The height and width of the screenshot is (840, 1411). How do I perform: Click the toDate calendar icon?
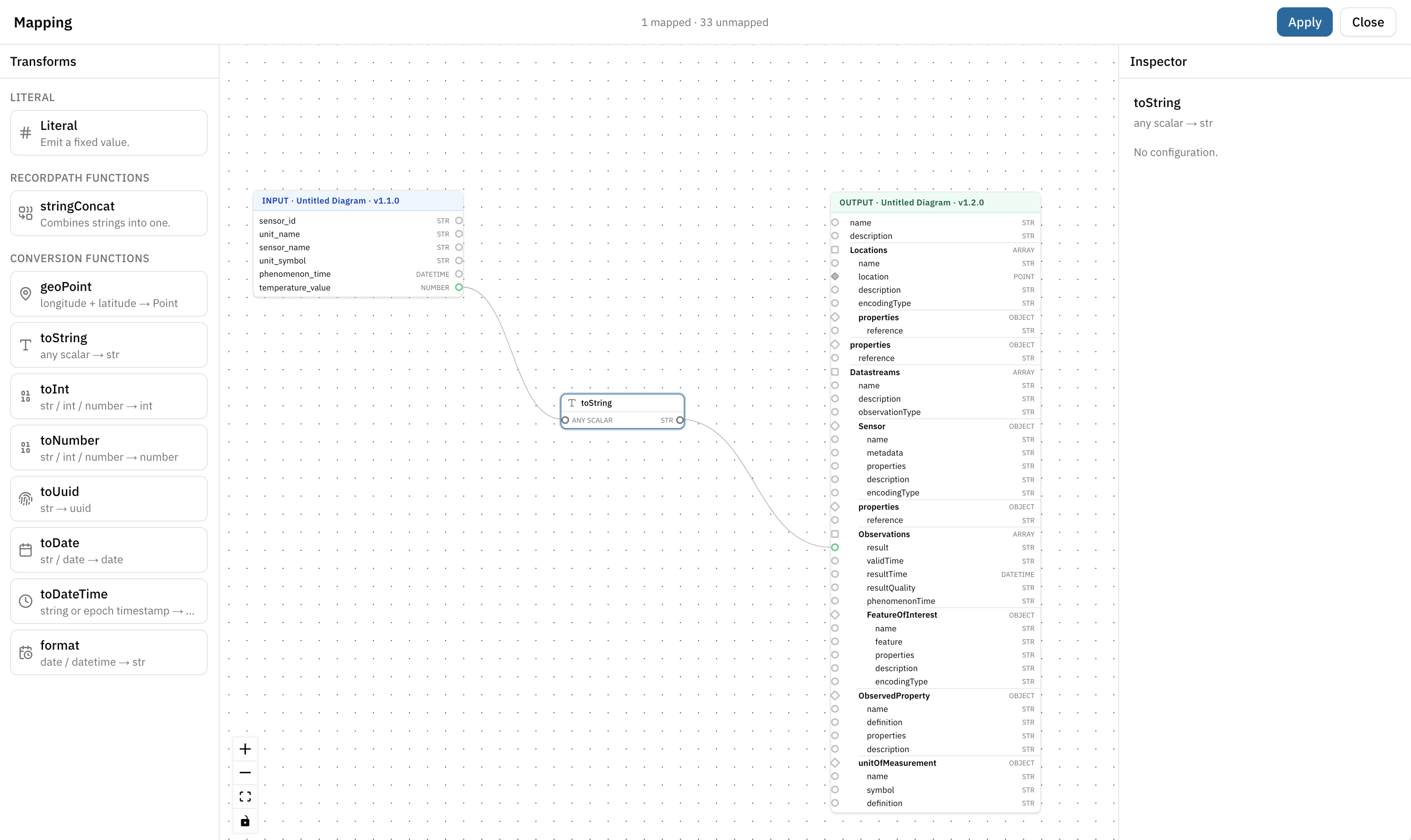point(26,550)
